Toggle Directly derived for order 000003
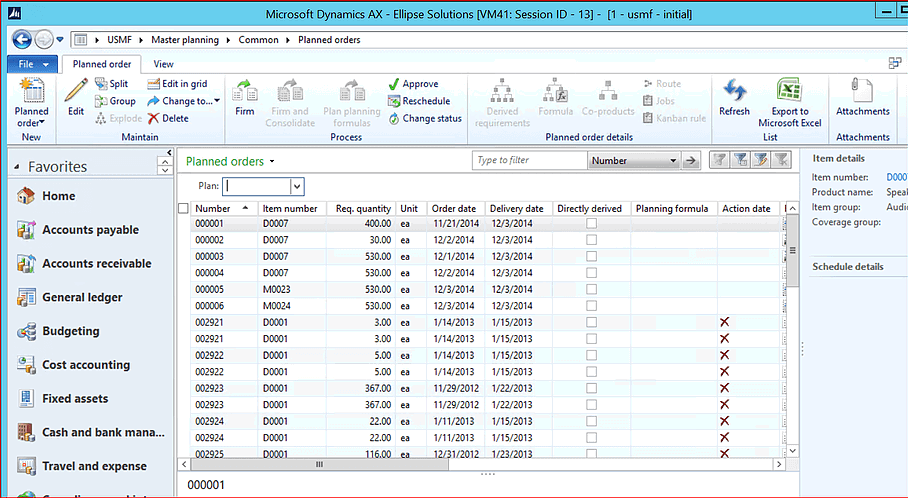908x498 pixels. tap(591, 256)
